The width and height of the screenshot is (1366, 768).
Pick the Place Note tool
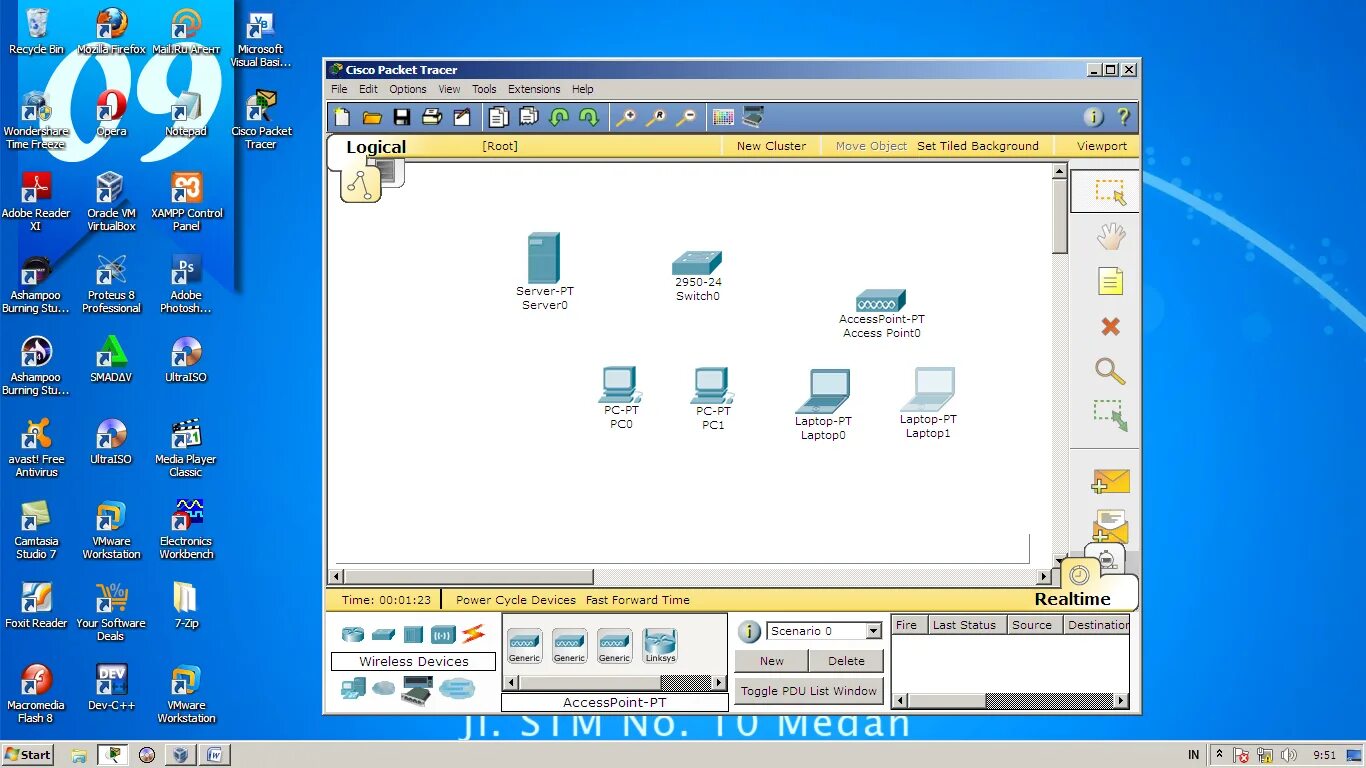point(1110,281)
